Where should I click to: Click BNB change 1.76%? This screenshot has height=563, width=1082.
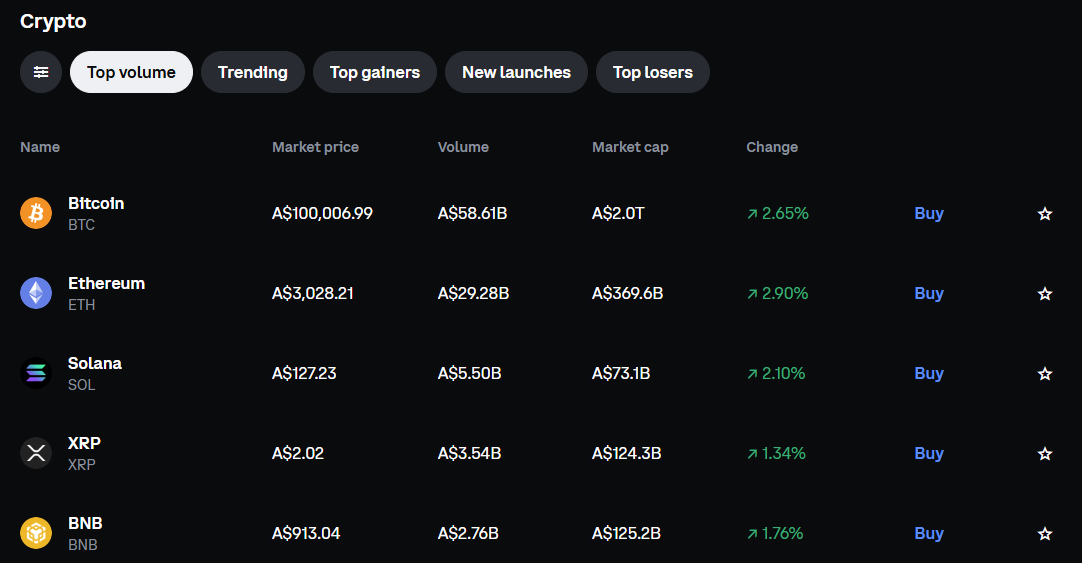pyautogui.click(x=775, y=533)
